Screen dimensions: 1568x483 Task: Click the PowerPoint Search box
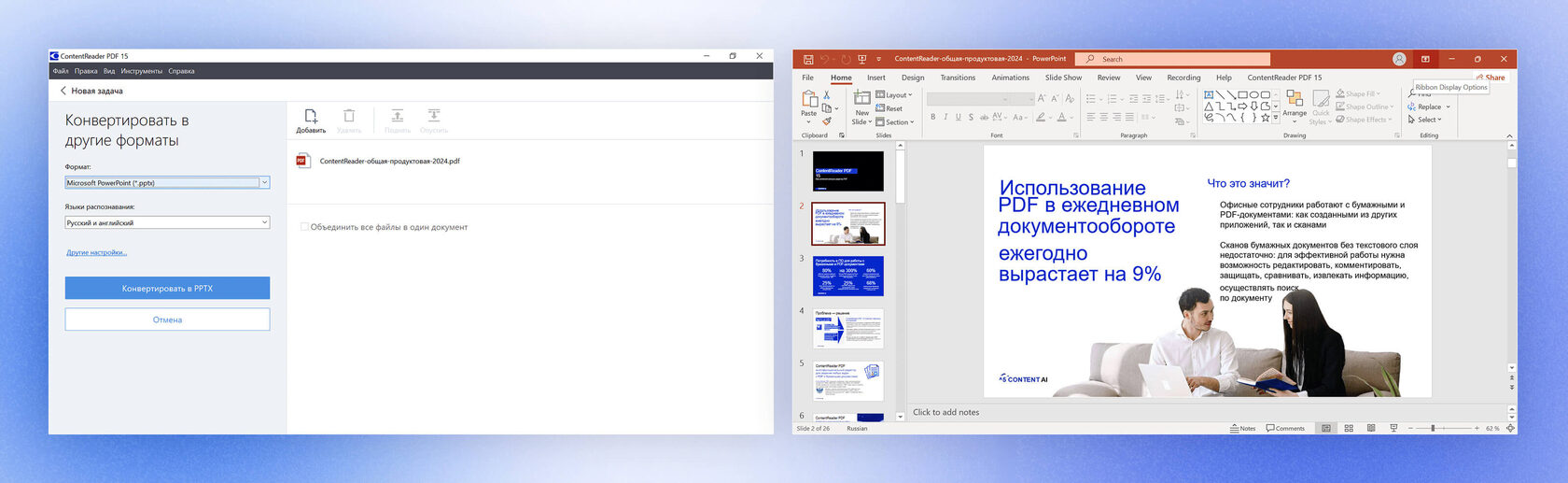point(1171,59)
